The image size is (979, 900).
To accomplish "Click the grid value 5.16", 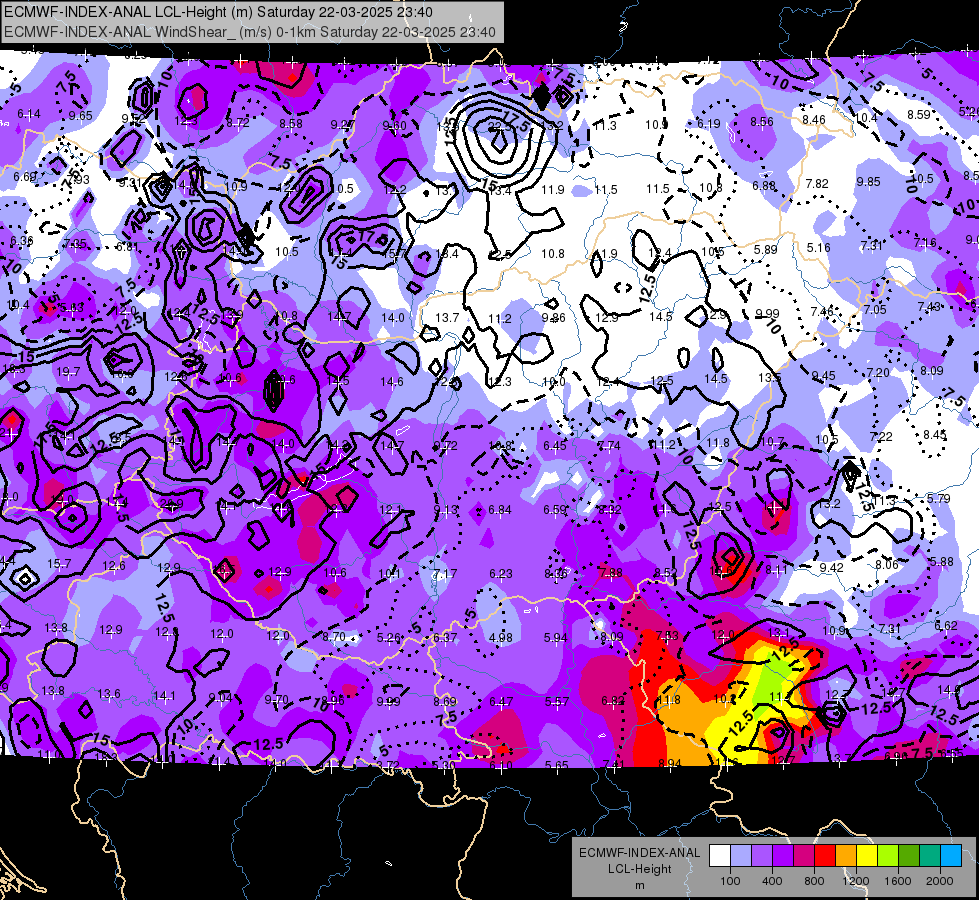I will [x=818, y=247].
